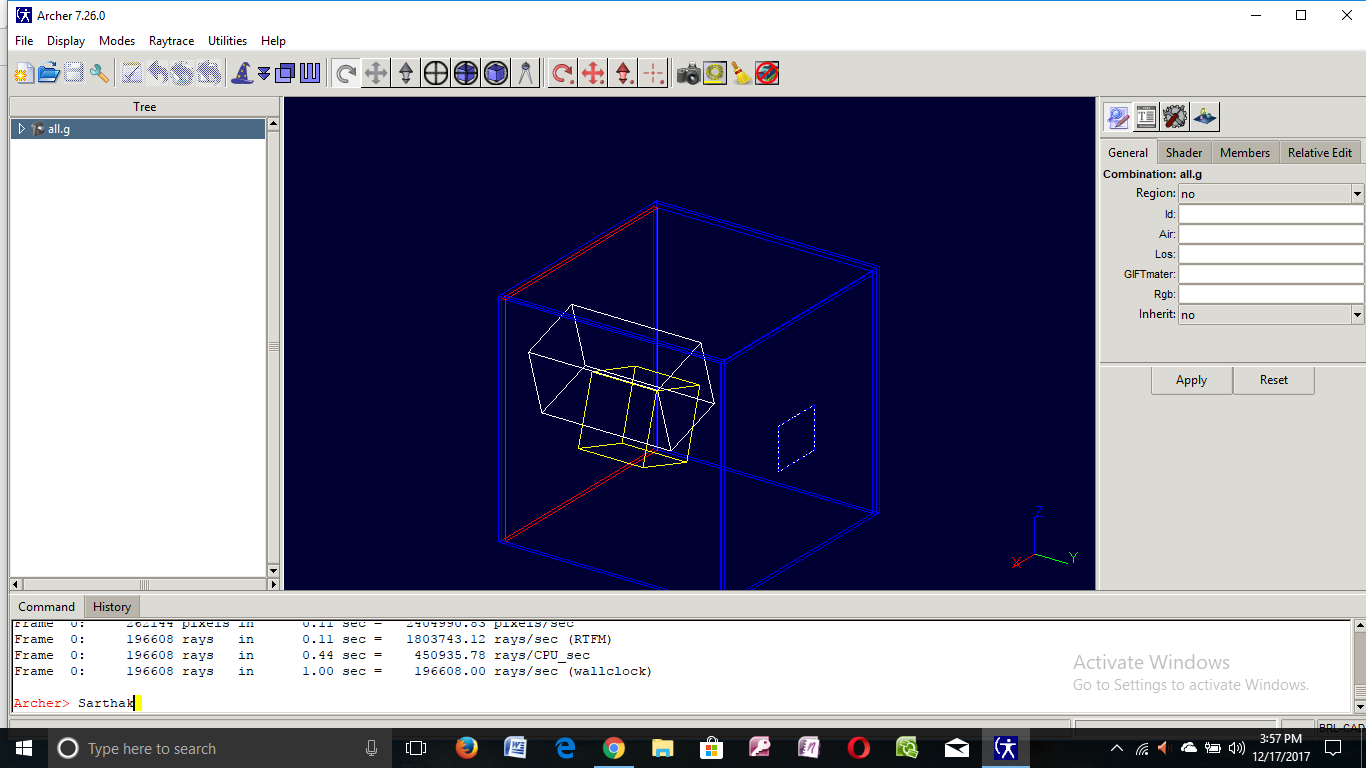Open the Modes menu
Viewport: 1366px width, 768px height.
[x=117, y=41]
